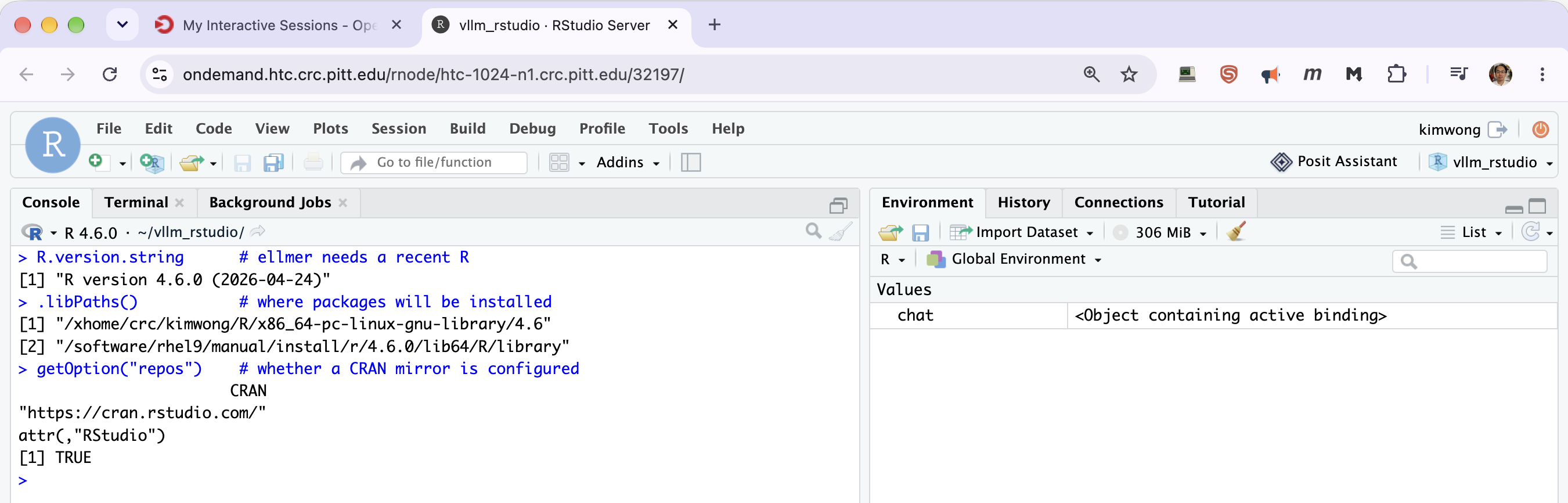Click the Save current document icon
Image resolution: width=1568 pixels, height=503 pixels.
(x=242, y=163)
